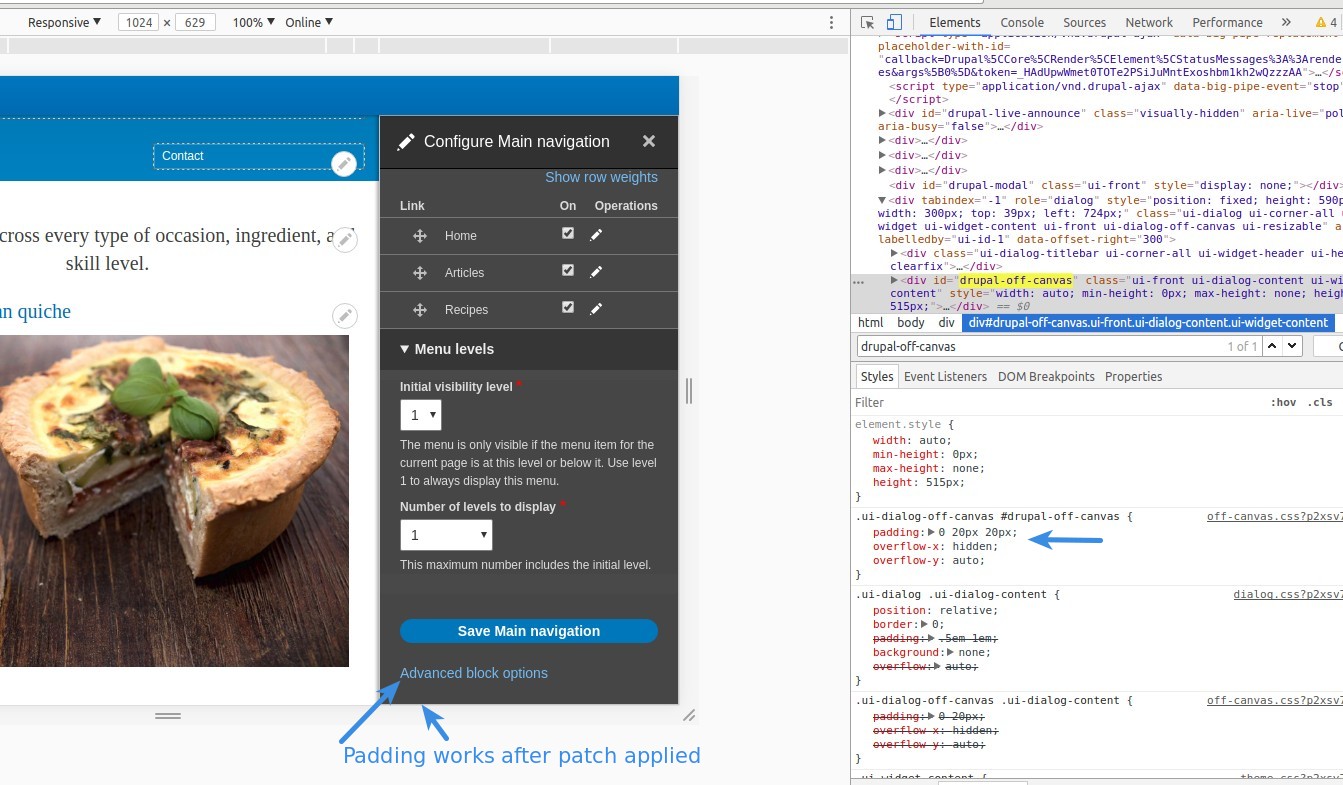
Task: Open Number of levels to display dropdown
Action: click(446, 535)
